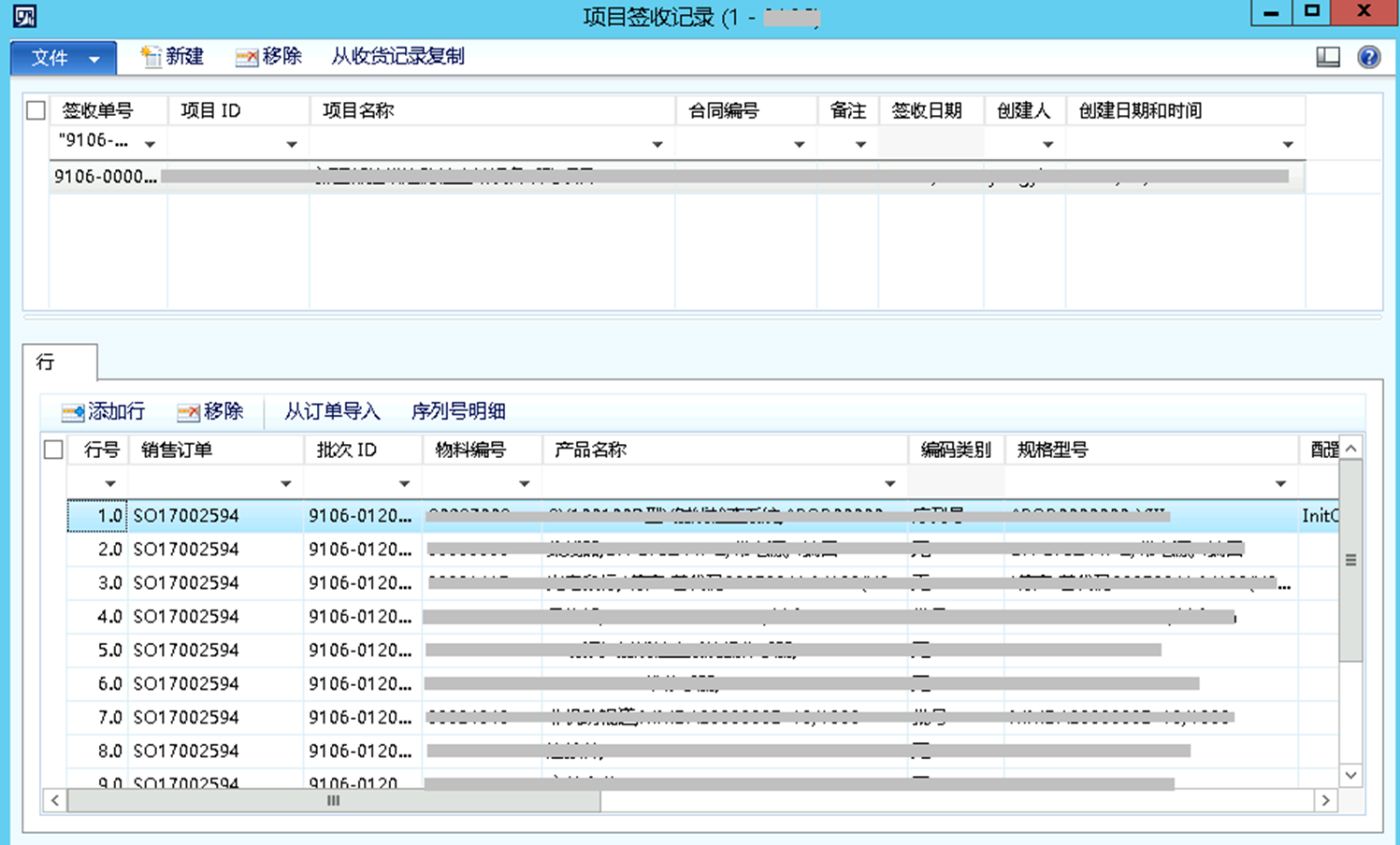Open the 备注 filter dropdown
Image resolution: width=1400 pixels, height=845 pixels.
click(860, 145)
